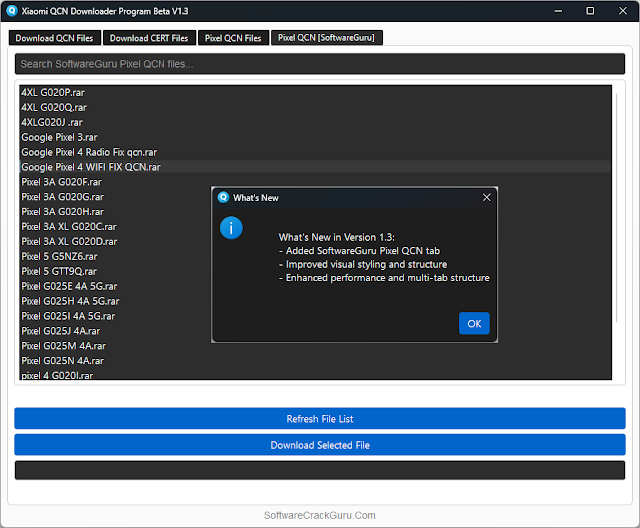This screenshot has width=640, height=528.
Task: Click SoftwareCrackGuru.Com footer text
Action: pyautogui.click(x=320, y=515)
